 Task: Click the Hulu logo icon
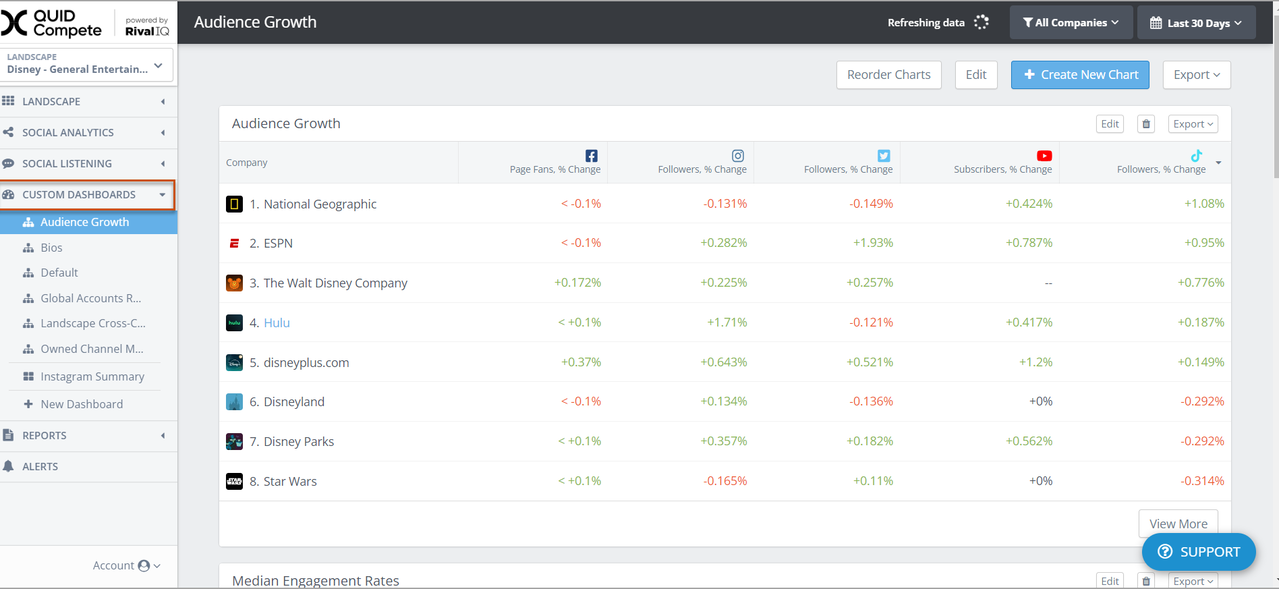234,323
